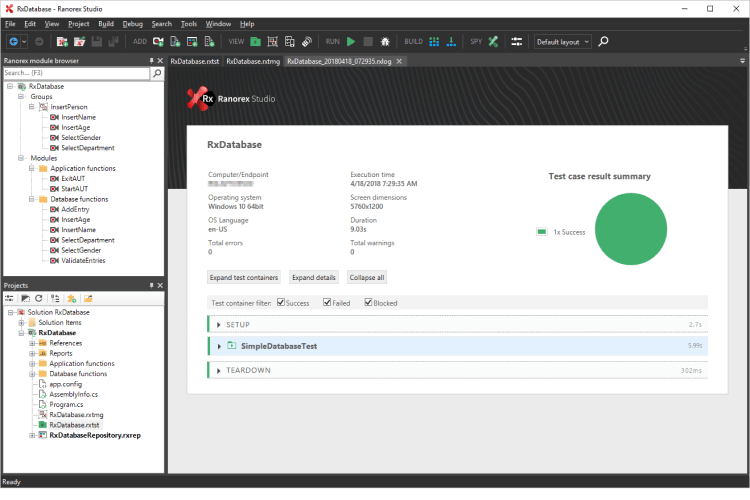Click the green Run play button
Viewport: 750px width, 500px height.
click(x=351, y=42)
